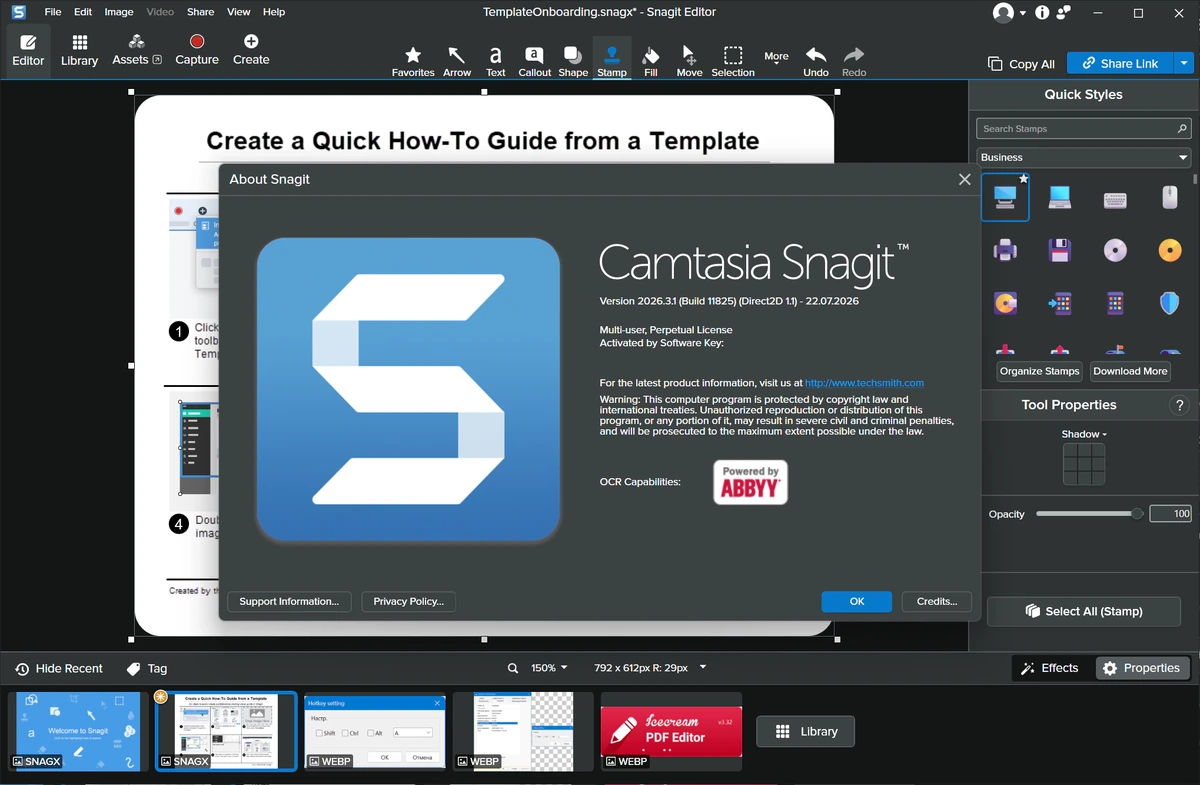
Task: Select the Fill tool
Action: coord(651,61)
